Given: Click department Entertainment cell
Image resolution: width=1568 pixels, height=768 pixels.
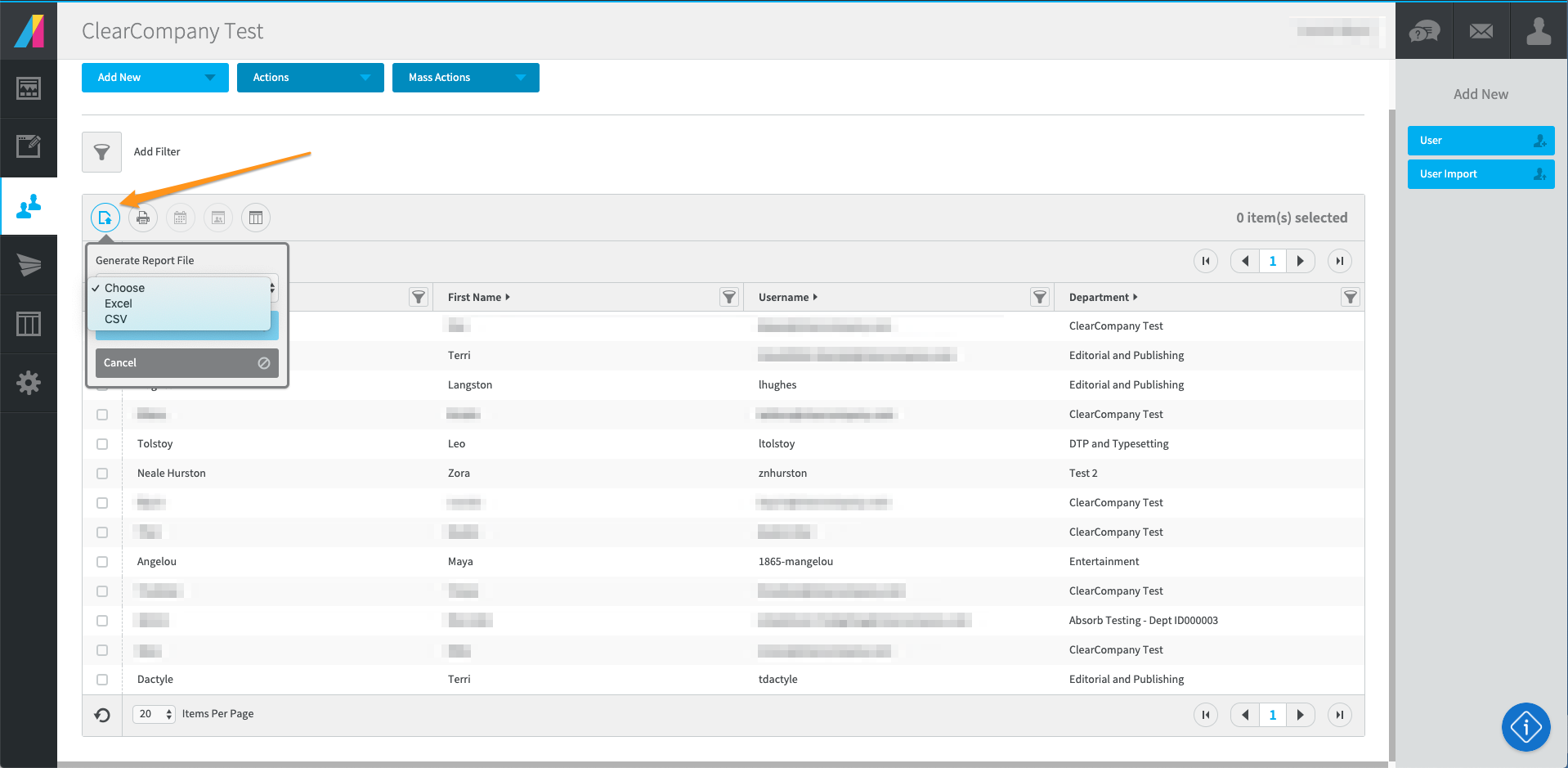Looking at the screenshot, I should point(1104,562).
